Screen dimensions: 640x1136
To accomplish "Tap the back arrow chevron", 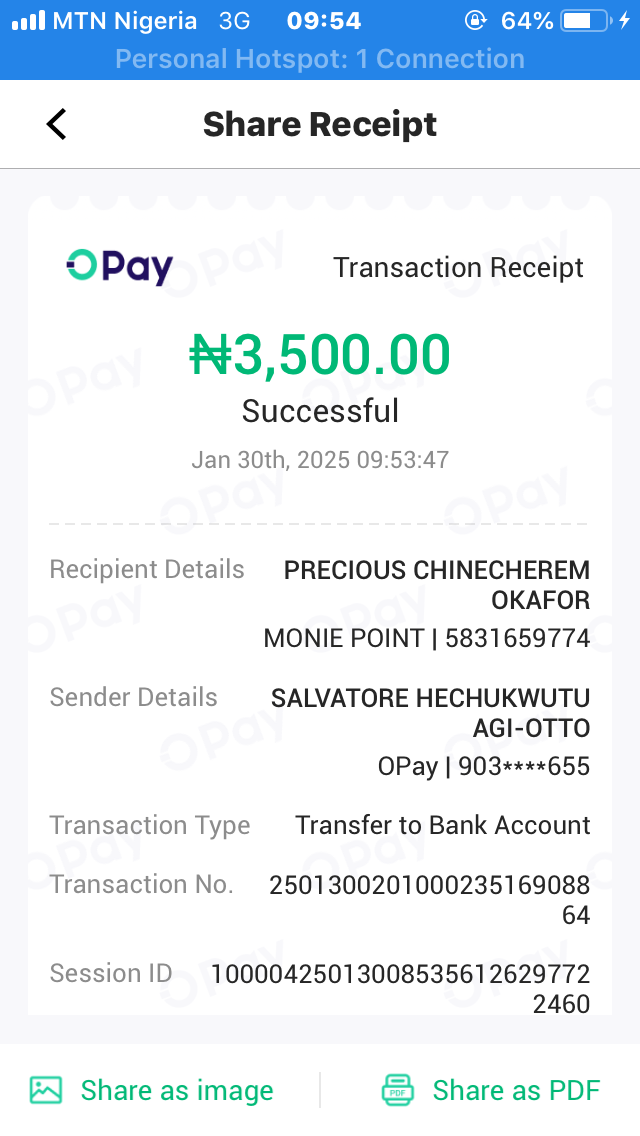I will 57,124.
